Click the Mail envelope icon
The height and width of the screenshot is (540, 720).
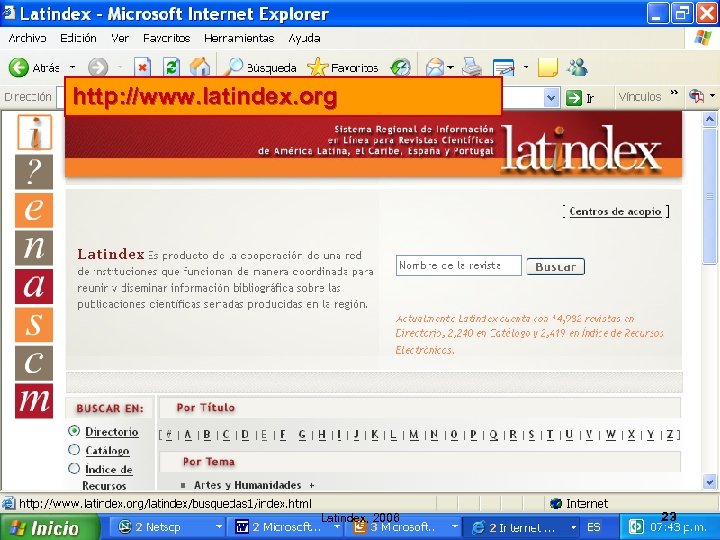click(434, 68)
